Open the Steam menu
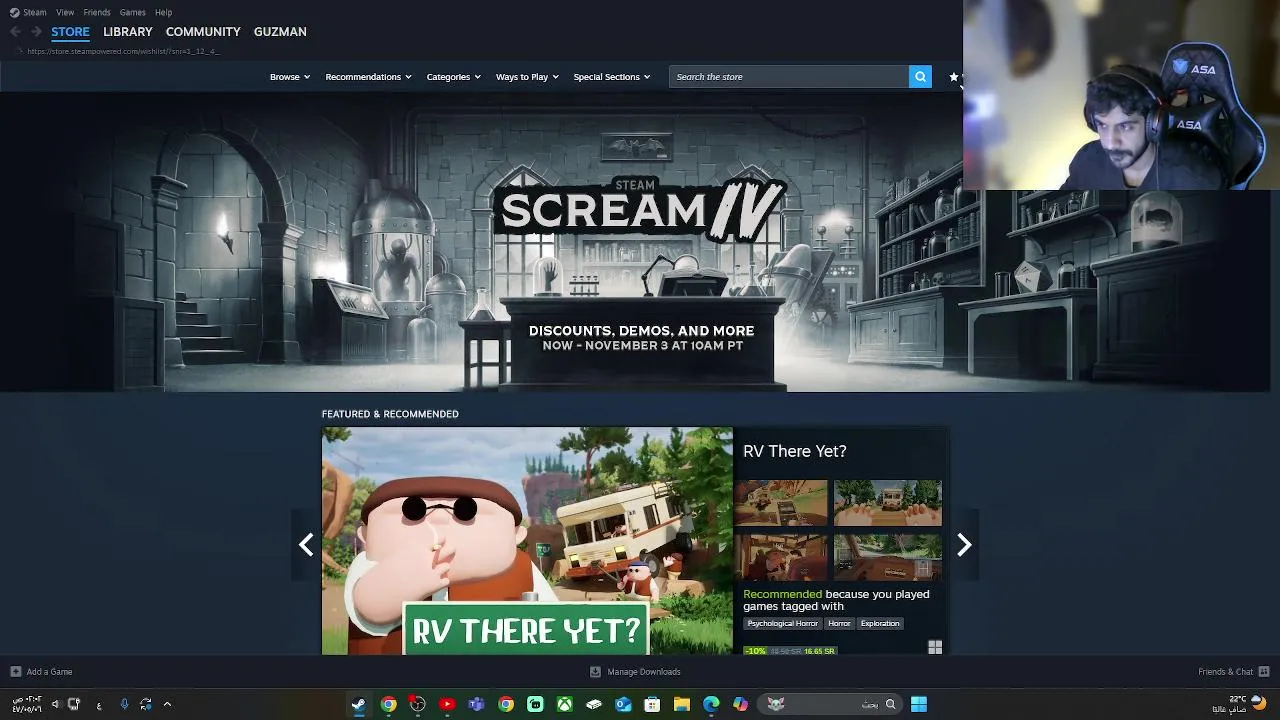This screenshot has height=720, width=1280. tap(28, 12)
